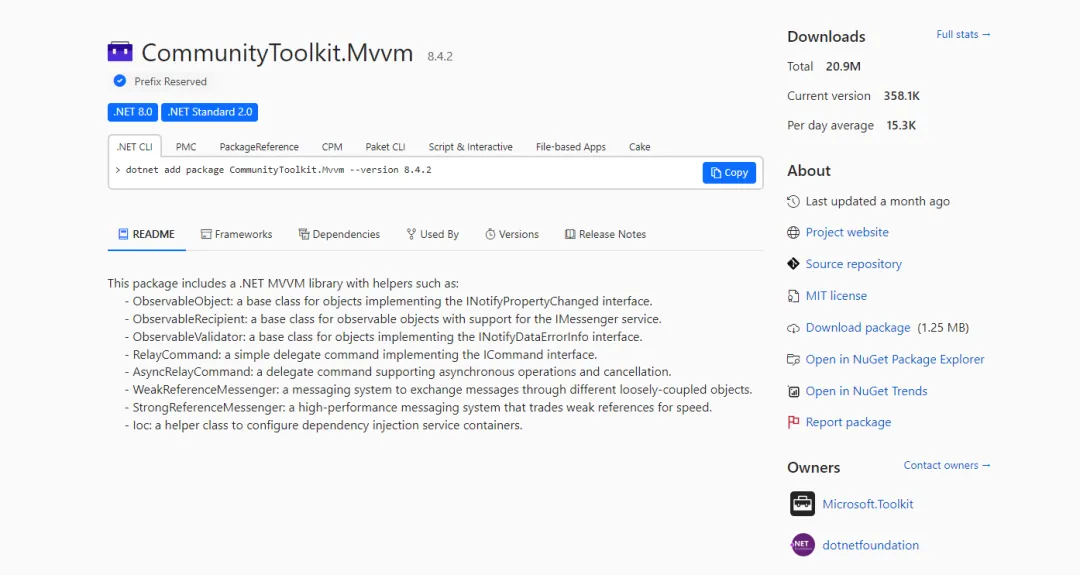Switch to the PackageReference tab

[x=259, y=147]
